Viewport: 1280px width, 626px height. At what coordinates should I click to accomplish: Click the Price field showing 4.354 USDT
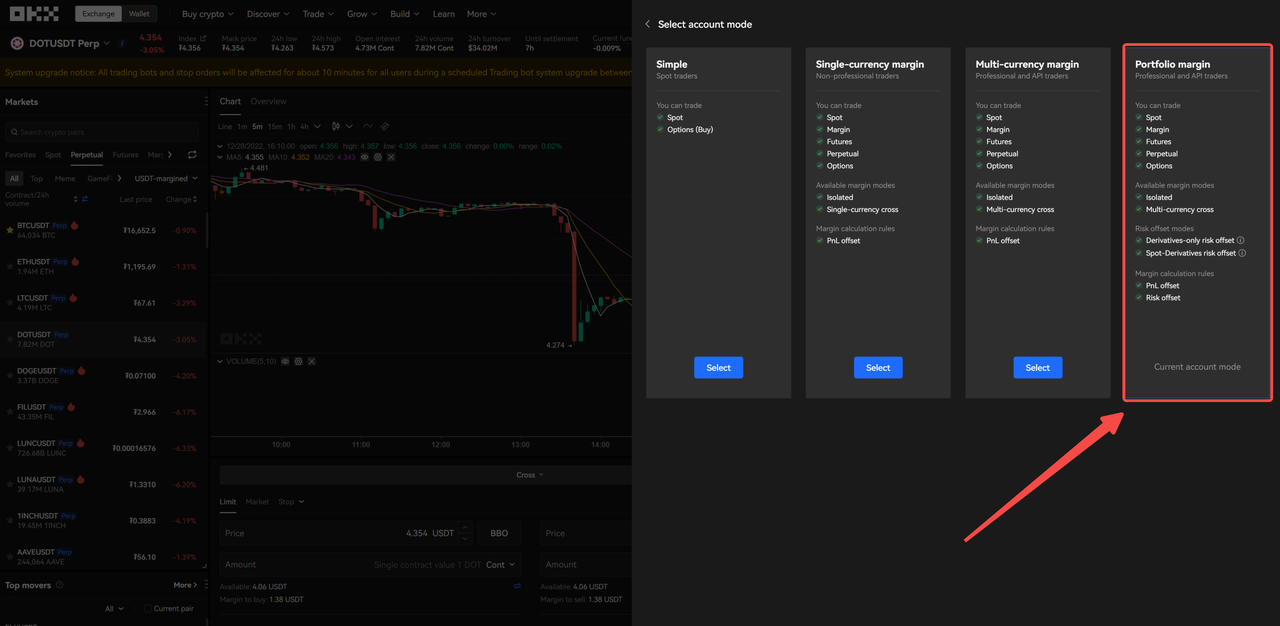345,534
